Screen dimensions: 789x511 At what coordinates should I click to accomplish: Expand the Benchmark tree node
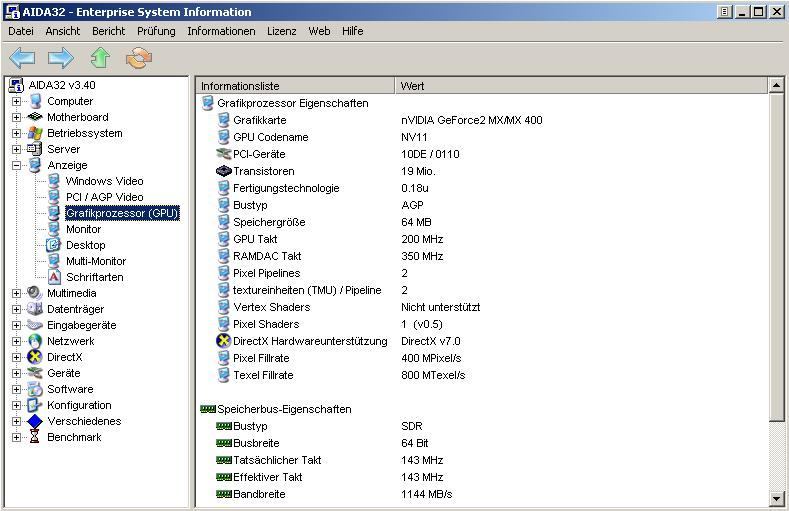(17, 437)
